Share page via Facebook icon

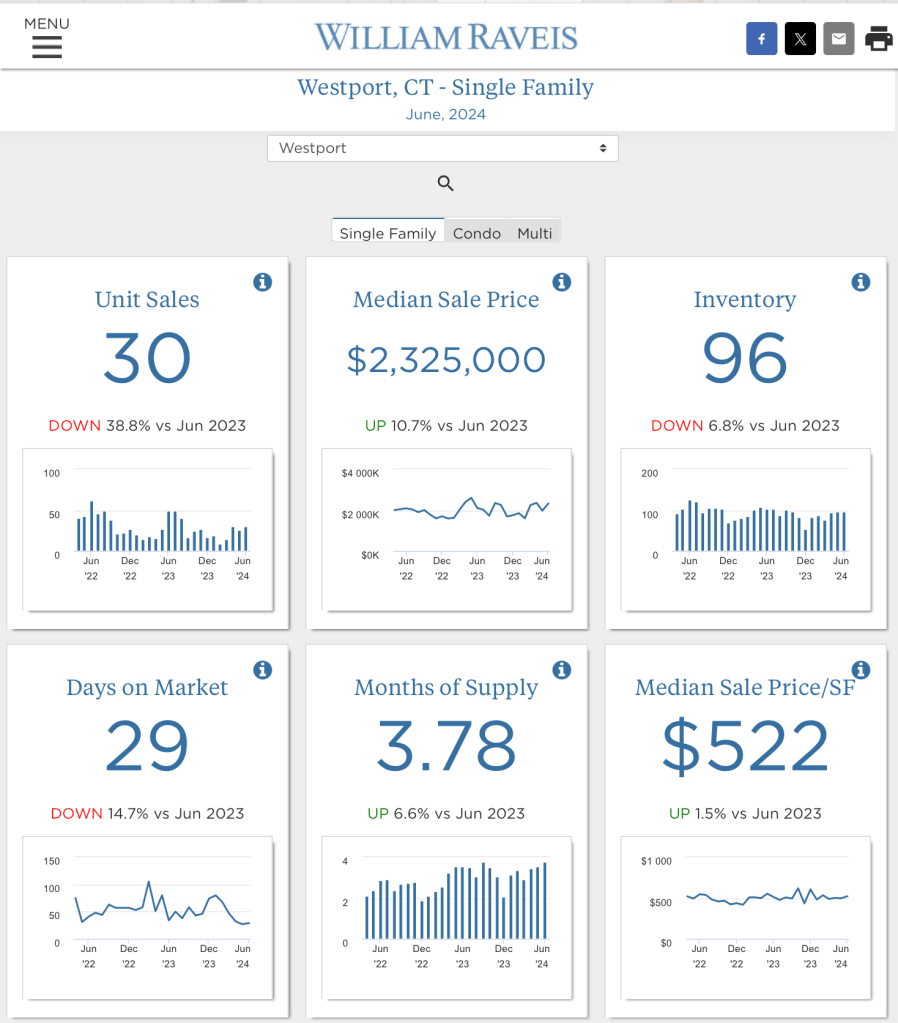coord(761,39)
